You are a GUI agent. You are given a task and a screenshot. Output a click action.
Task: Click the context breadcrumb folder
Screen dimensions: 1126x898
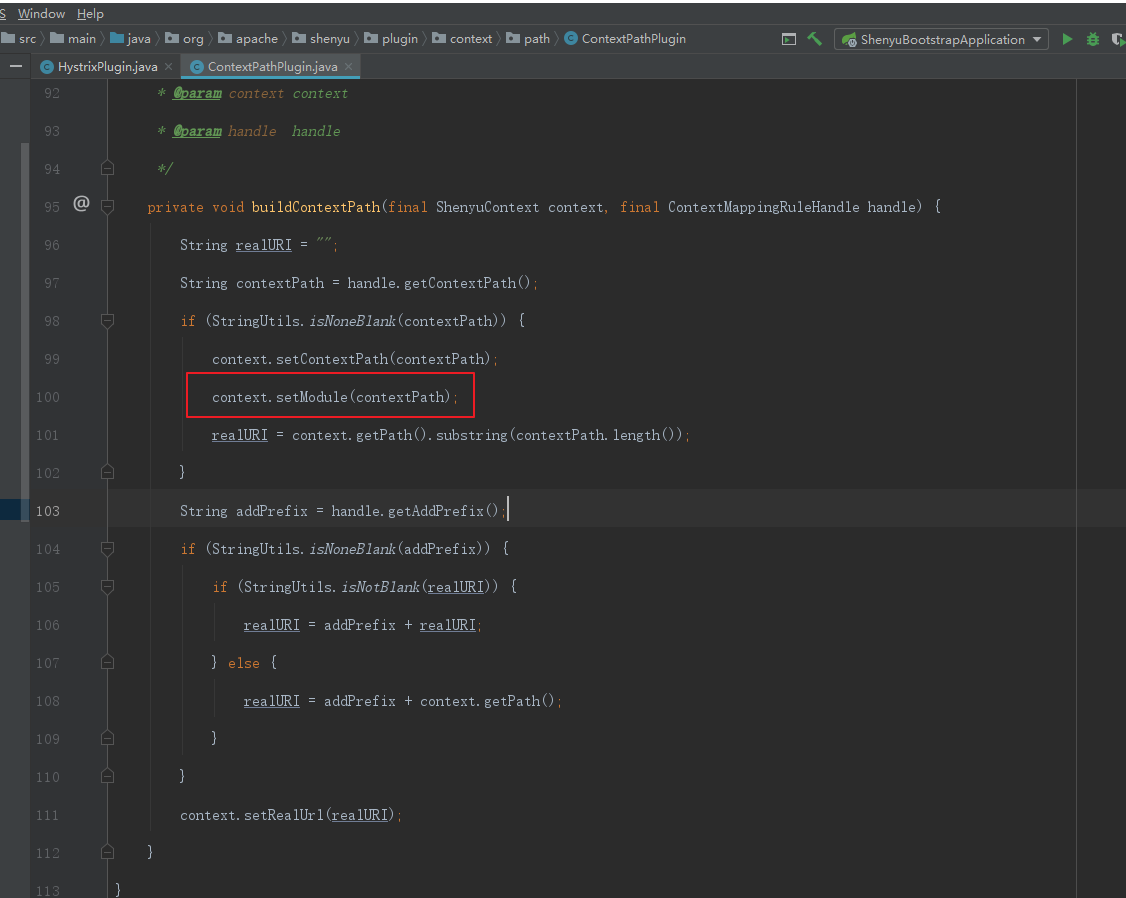[x=462, y=39]
